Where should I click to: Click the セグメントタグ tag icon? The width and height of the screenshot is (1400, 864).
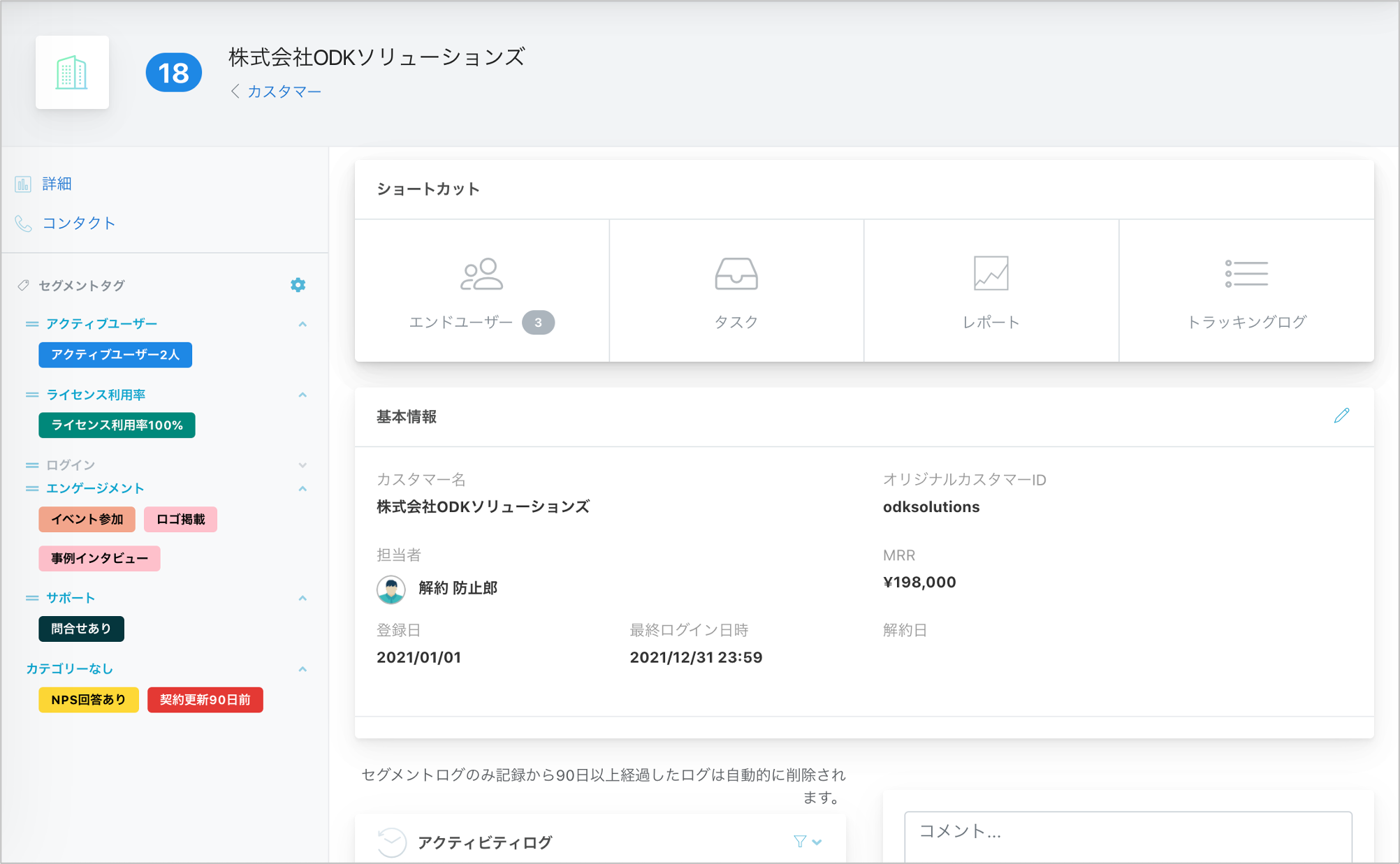click(x=24, y=285)
